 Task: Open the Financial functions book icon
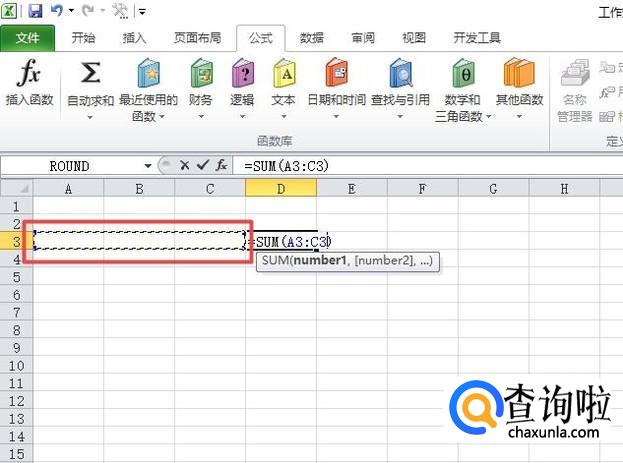point(201,73)
